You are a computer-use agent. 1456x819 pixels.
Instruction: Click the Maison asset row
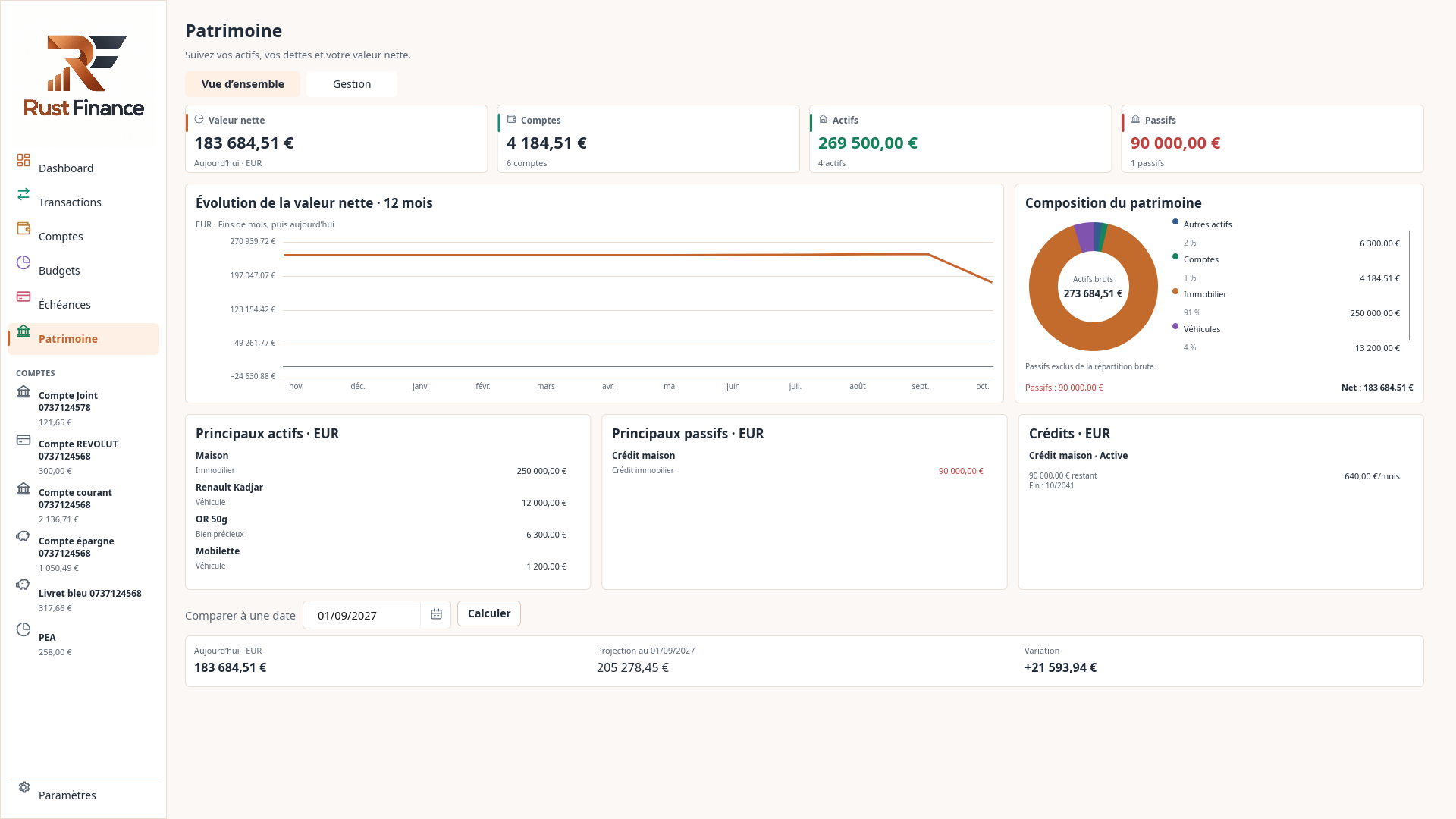(x=381, y=463)
